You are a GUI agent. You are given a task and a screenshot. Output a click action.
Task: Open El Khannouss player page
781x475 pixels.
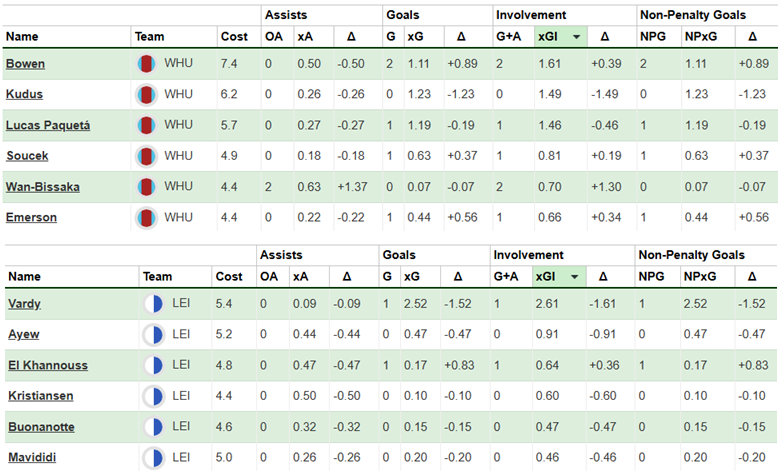pos(46,365)
